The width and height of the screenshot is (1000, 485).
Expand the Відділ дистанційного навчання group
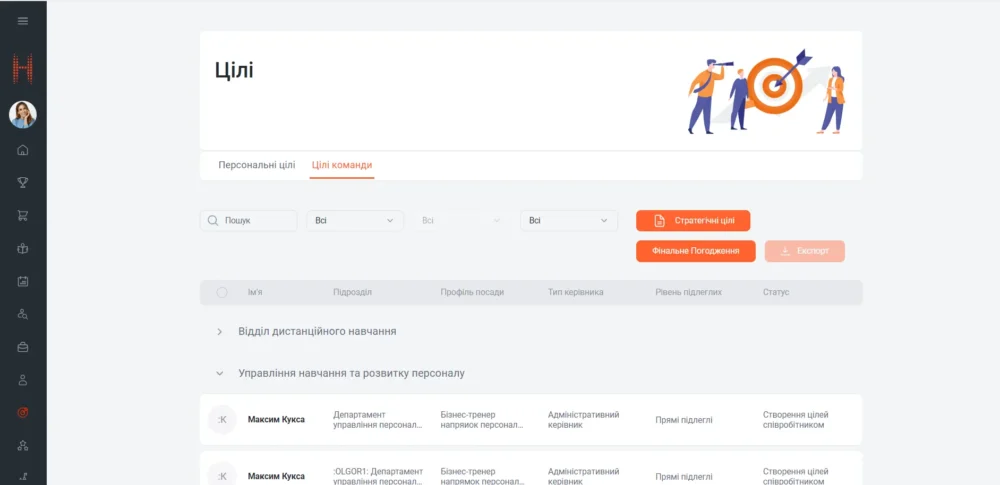click(220, 331)
